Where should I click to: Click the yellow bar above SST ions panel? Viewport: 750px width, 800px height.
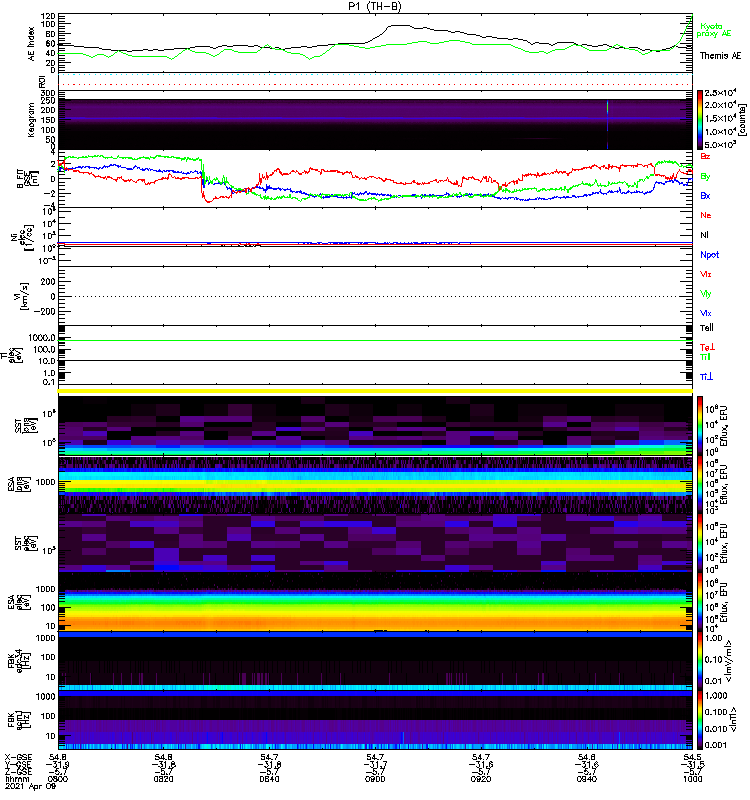(x=375, y=391)
